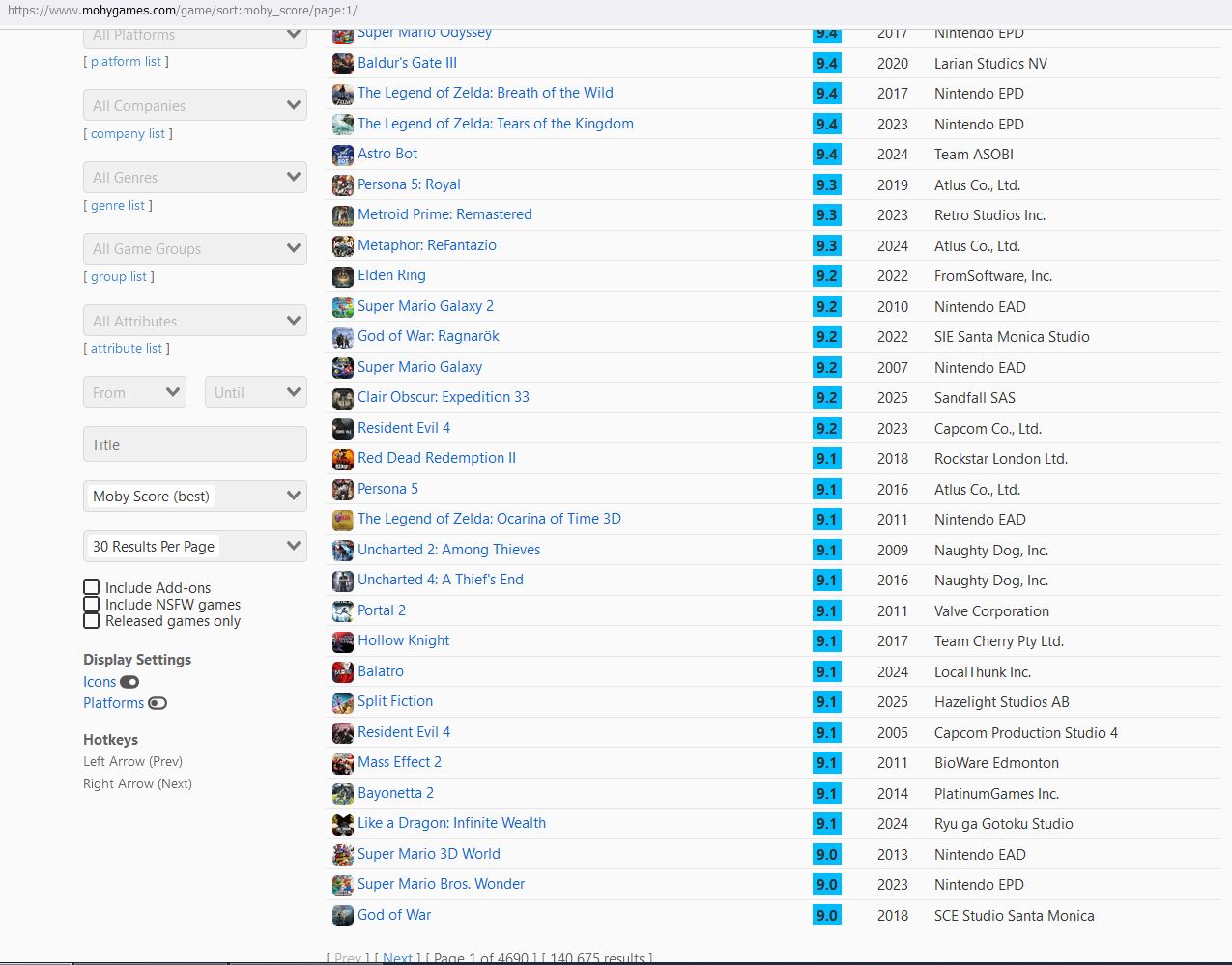
Task: Click the Bayonetta 2 cover icon
Action: coord(343,794)
